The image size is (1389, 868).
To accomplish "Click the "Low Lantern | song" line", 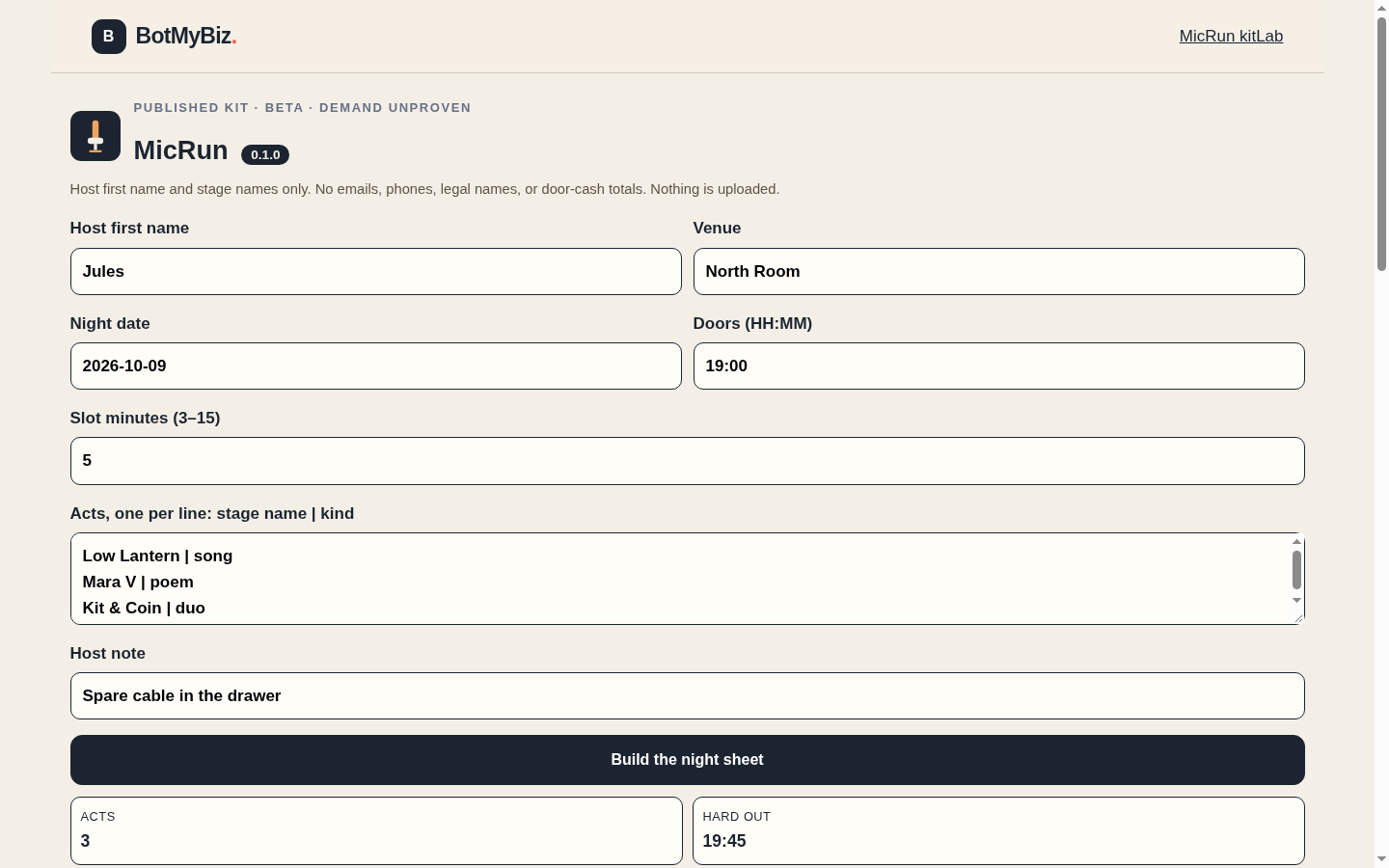I will click(157, 556).
